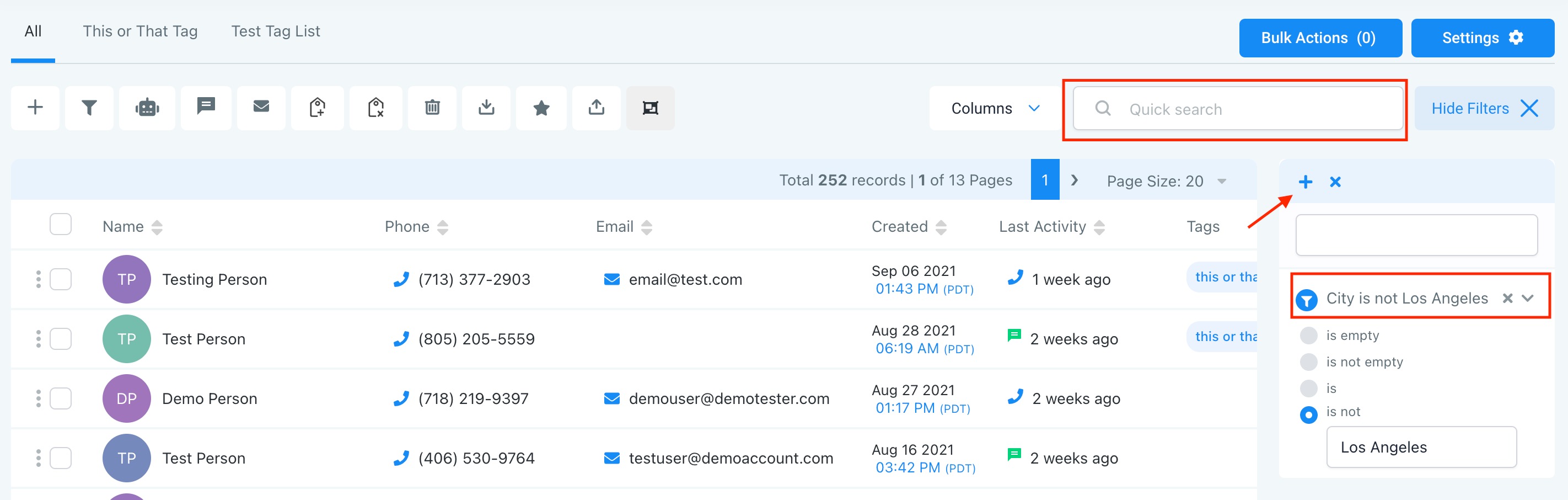Screen dimensions: 1568x500
Task: Select the 'is empty' radio option
Action: pyautogui.click(x=1309, y=336)
